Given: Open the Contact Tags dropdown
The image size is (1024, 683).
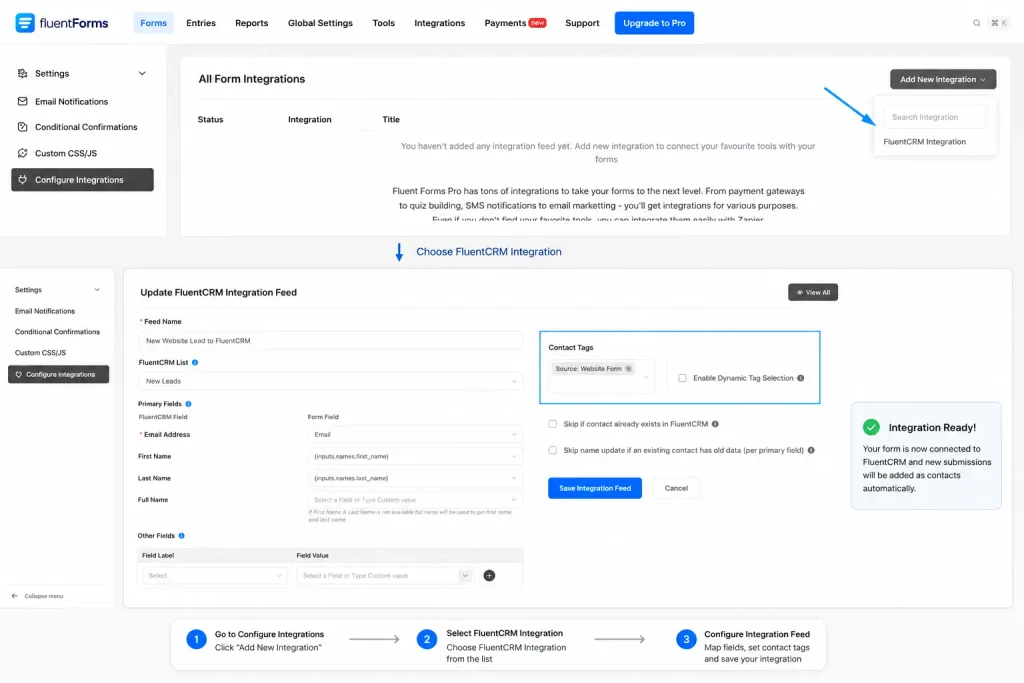Looking at the screenshot, I should pyautogui.click(x=601, y=377).
